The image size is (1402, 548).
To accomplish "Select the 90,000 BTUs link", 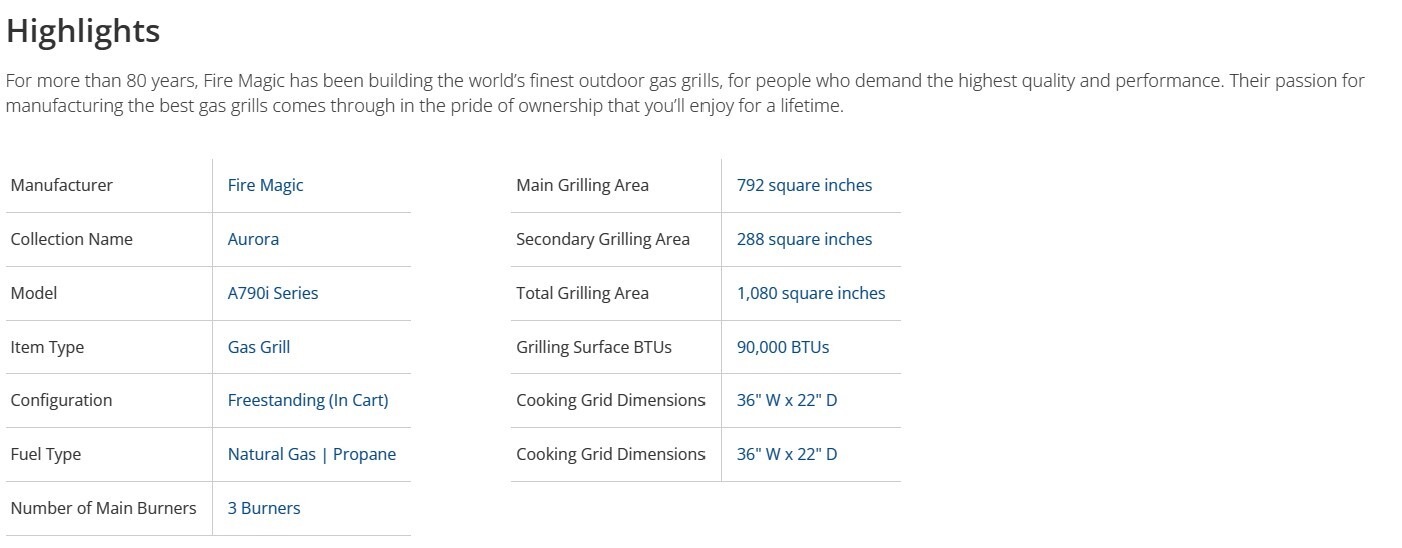I will click(783, 347).
